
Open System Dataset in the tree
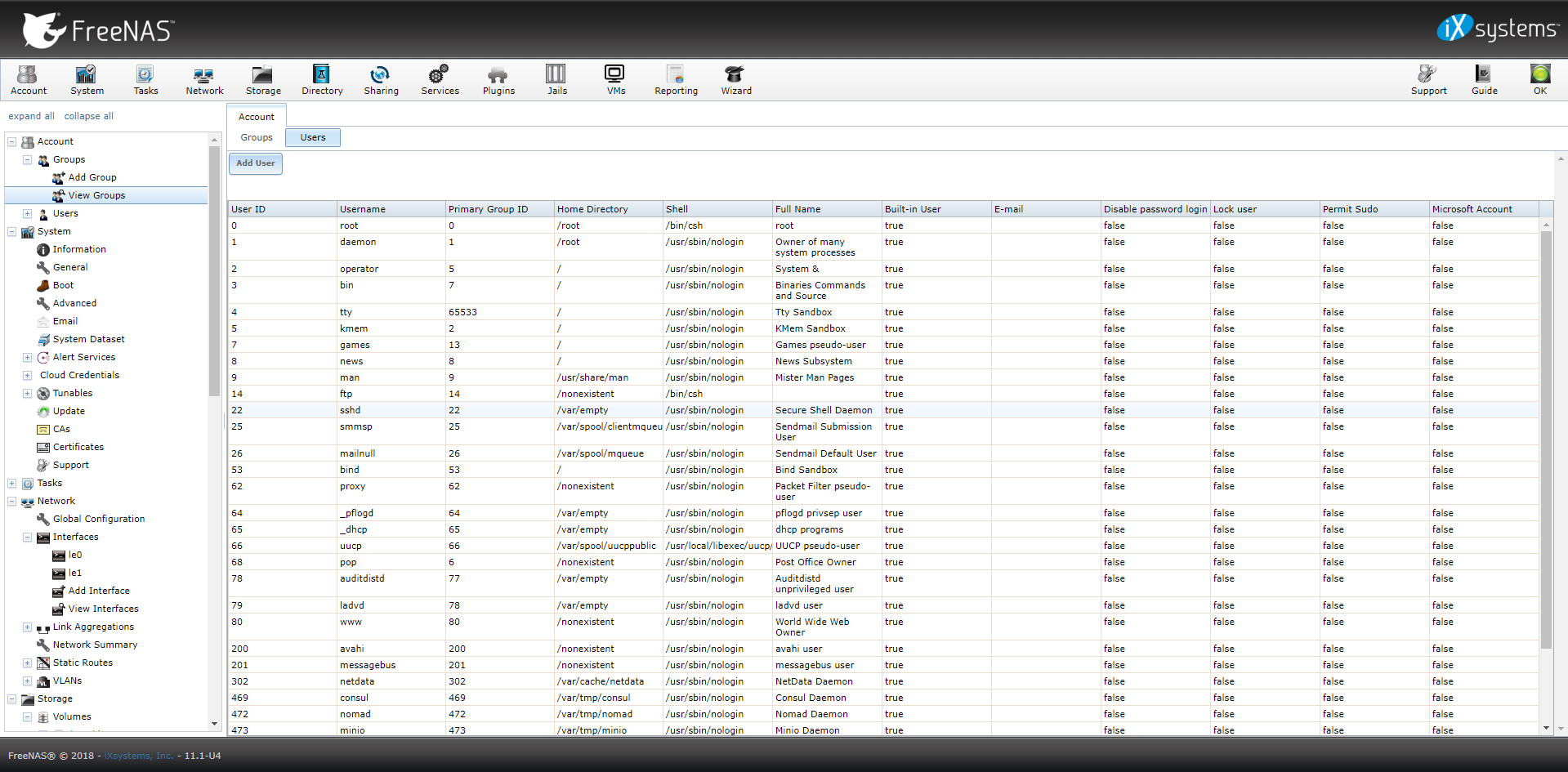(88, 339)
